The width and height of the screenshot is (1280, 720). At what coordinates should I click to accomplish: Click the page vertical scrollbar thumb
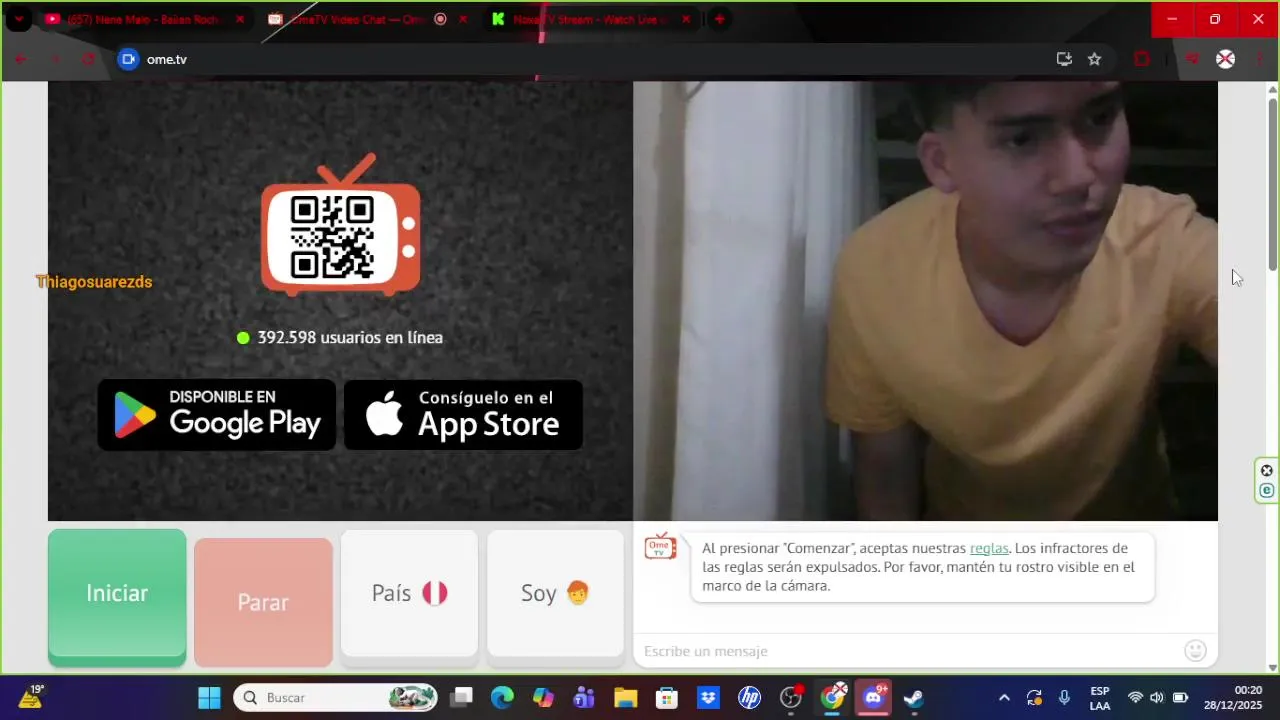pyautogui.click(x=1273, y=182)
